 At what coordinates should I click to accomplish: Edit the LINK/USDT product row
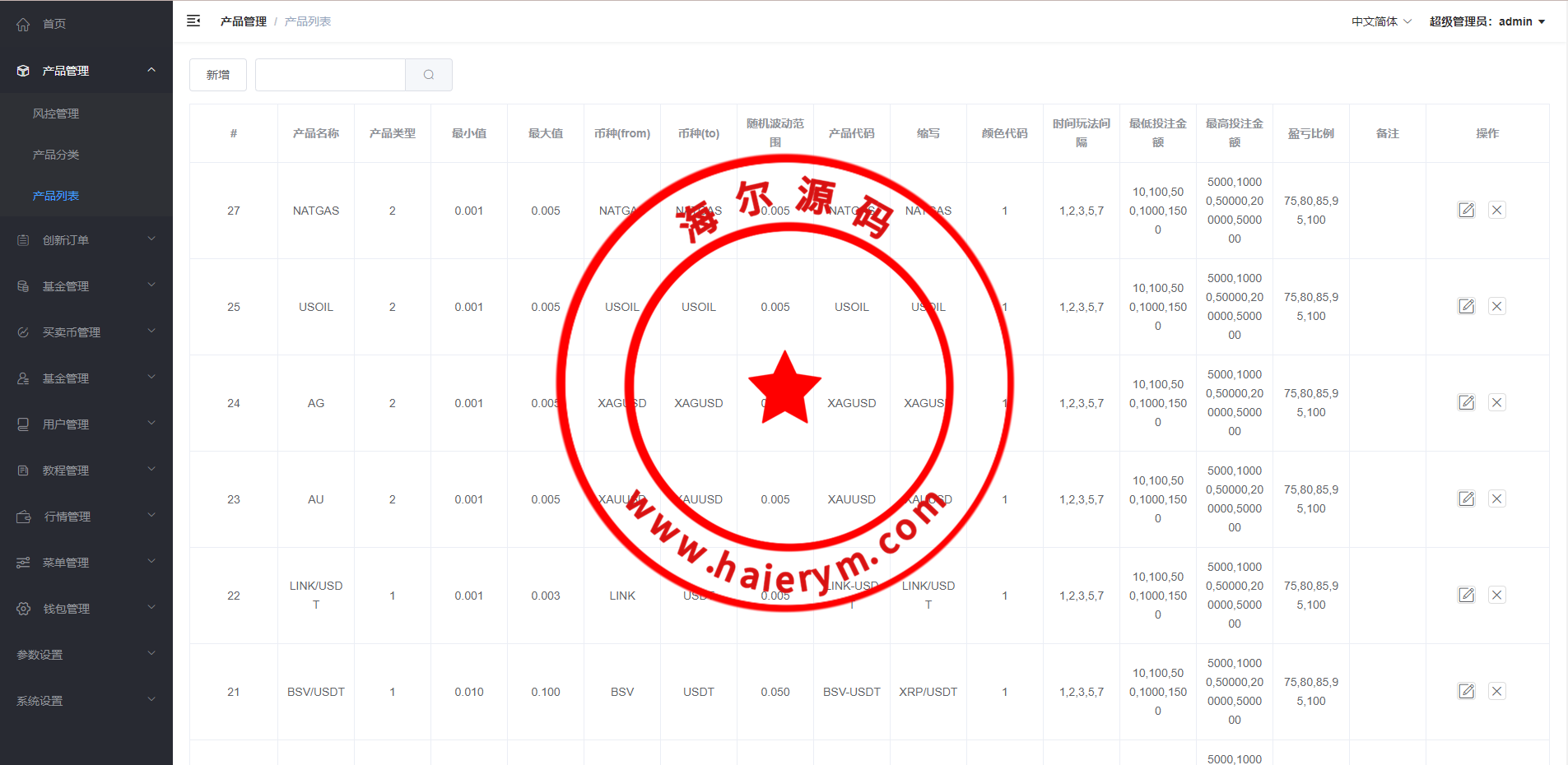pyautogui.click(x=1466, y=596)
